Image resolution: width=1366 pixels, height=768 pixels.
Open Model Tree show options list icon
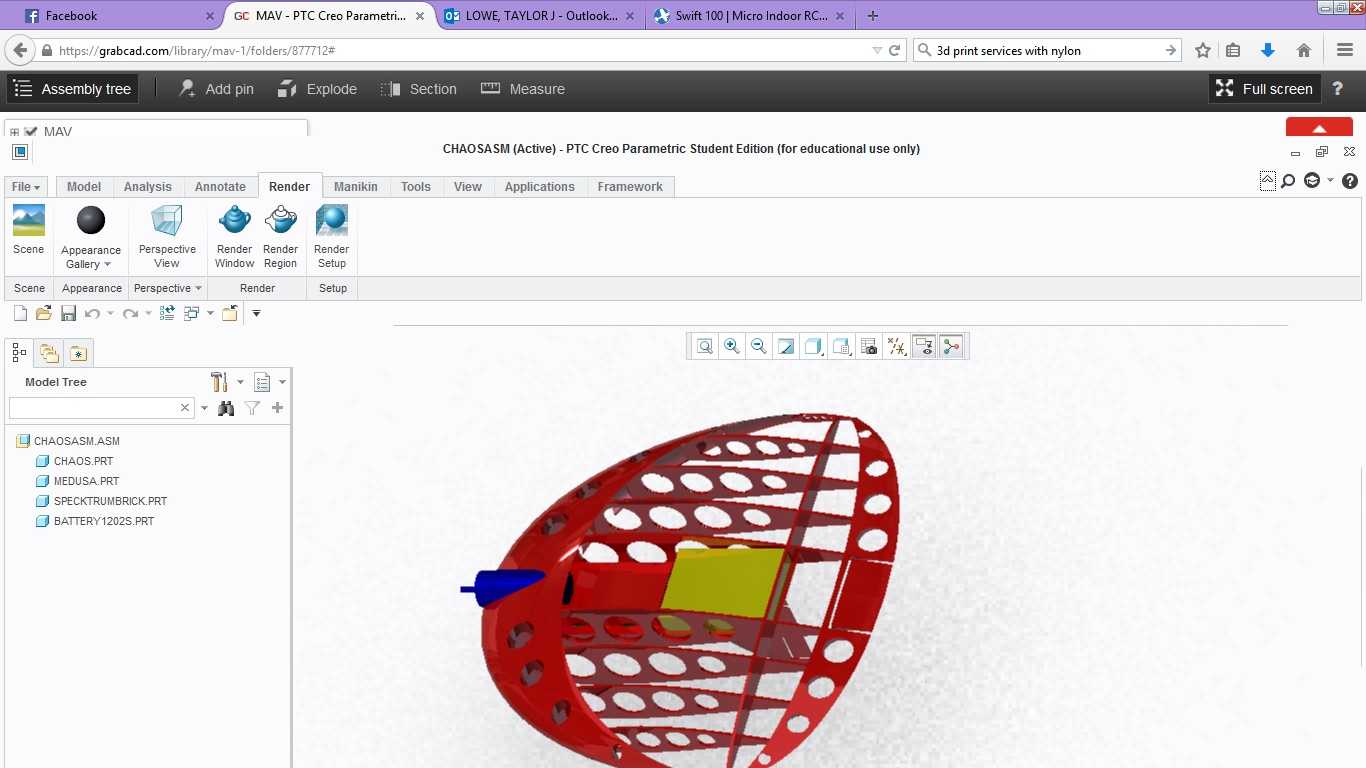[x=262, y=382]
